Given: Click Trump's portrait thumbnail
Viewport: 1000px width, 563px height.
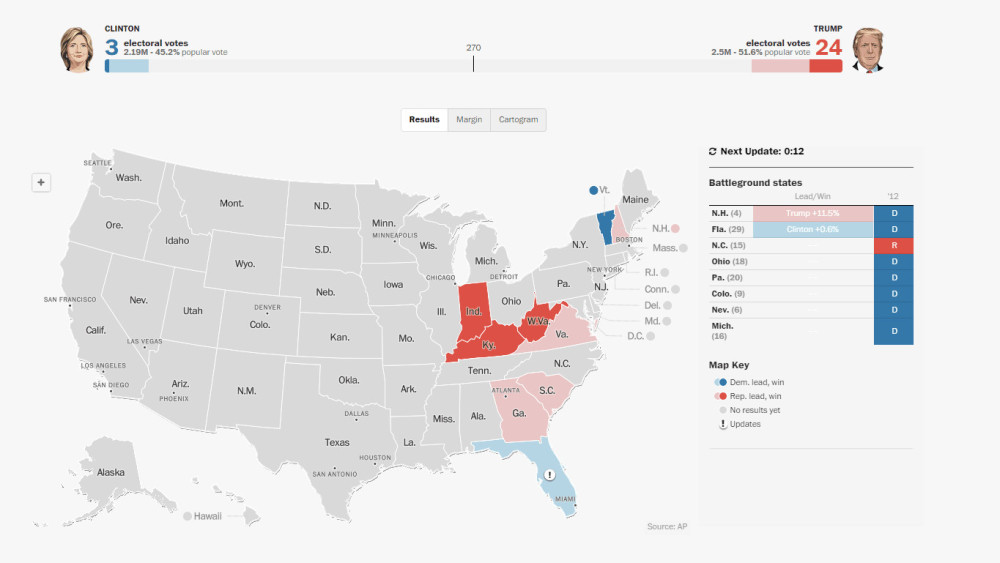Looking at the screenshot, I should [869, 49].
